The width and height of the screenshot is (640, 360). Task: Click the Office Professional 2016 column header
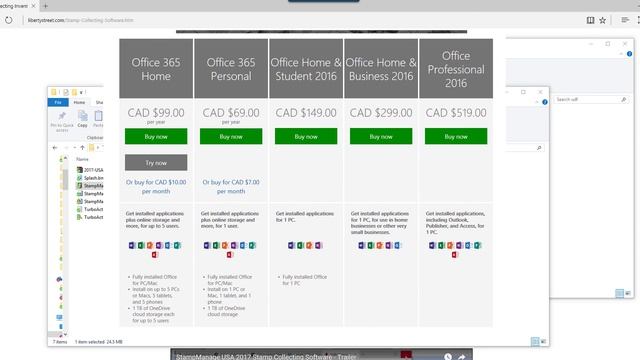coord(456,69)
